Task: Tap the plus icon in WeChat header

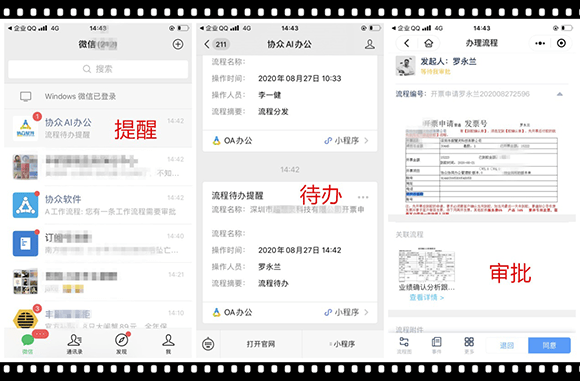Action: pos(178,44)
